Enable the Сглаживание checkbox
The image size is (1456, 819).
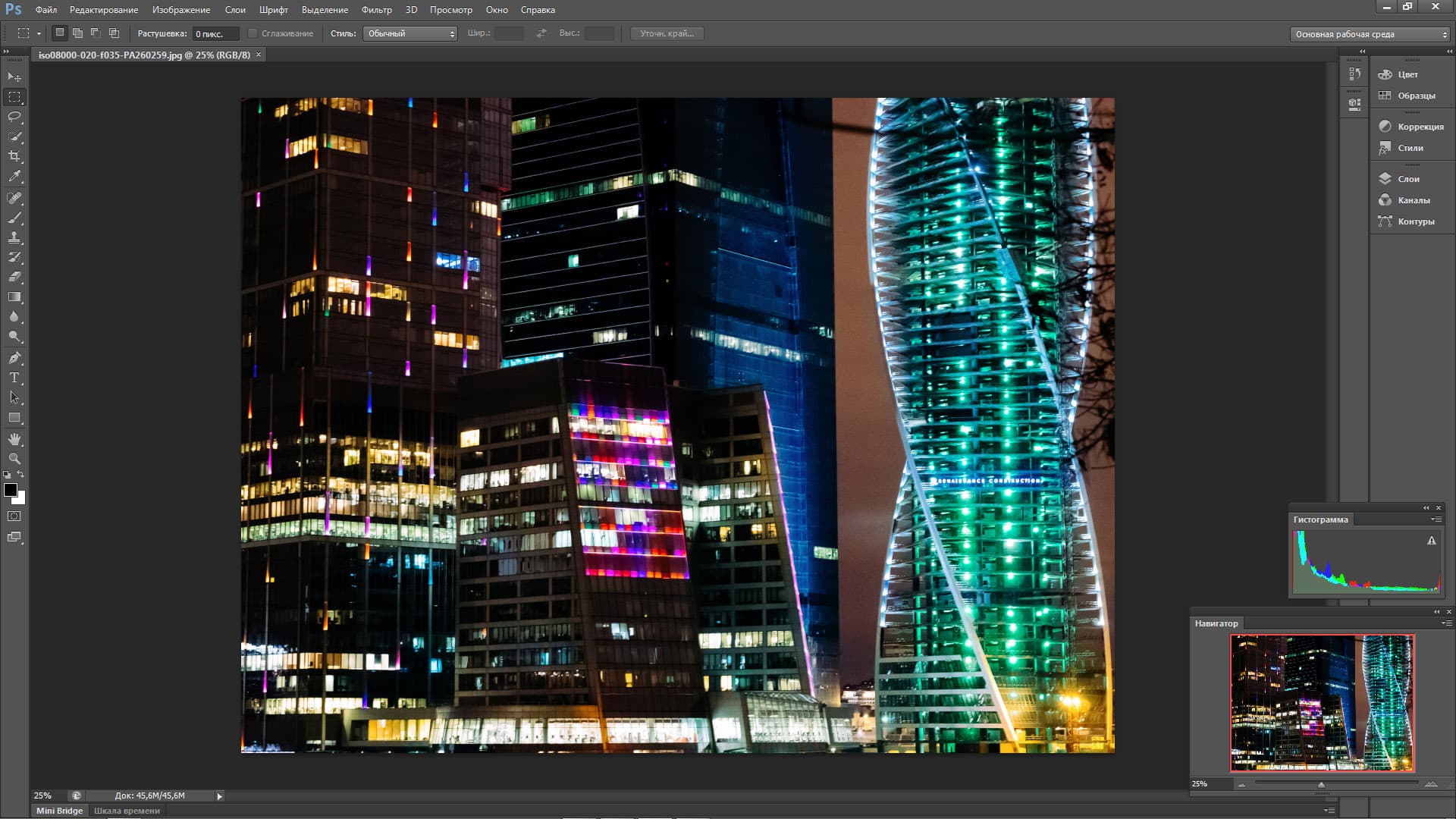pos(253,33)
